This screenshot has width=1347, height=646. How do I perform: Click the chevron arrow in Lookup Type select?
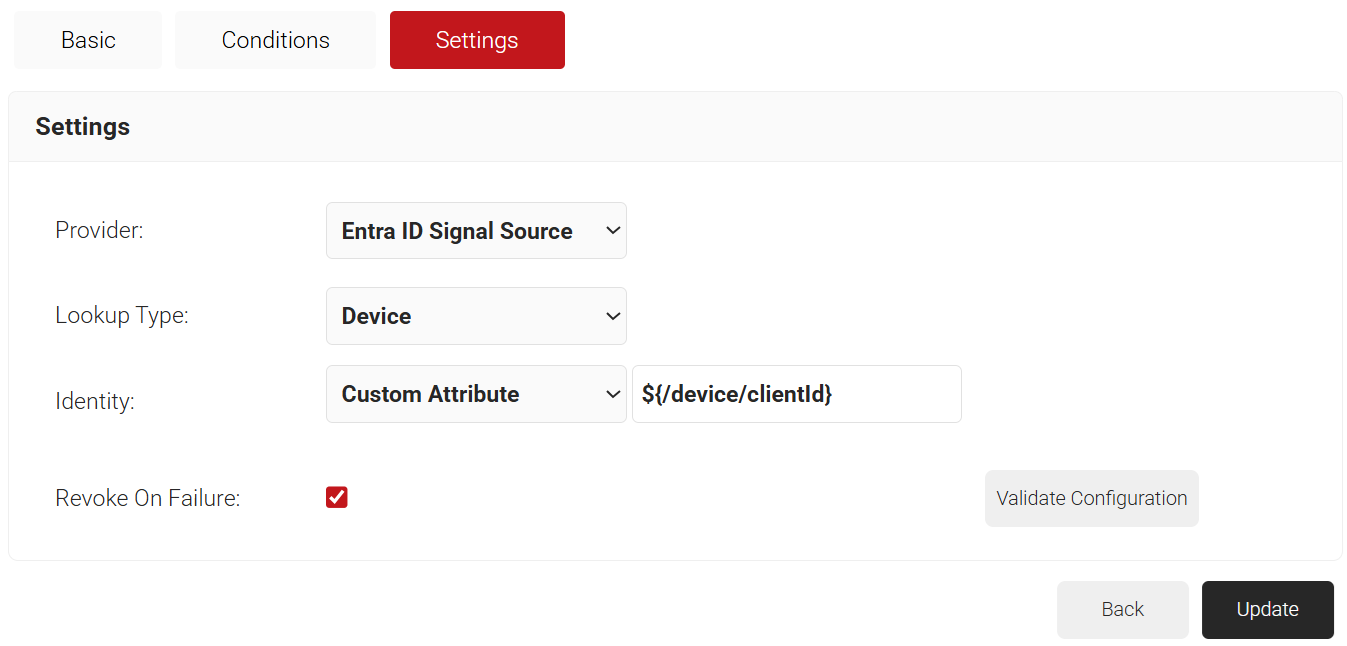[x=613, y=316]
